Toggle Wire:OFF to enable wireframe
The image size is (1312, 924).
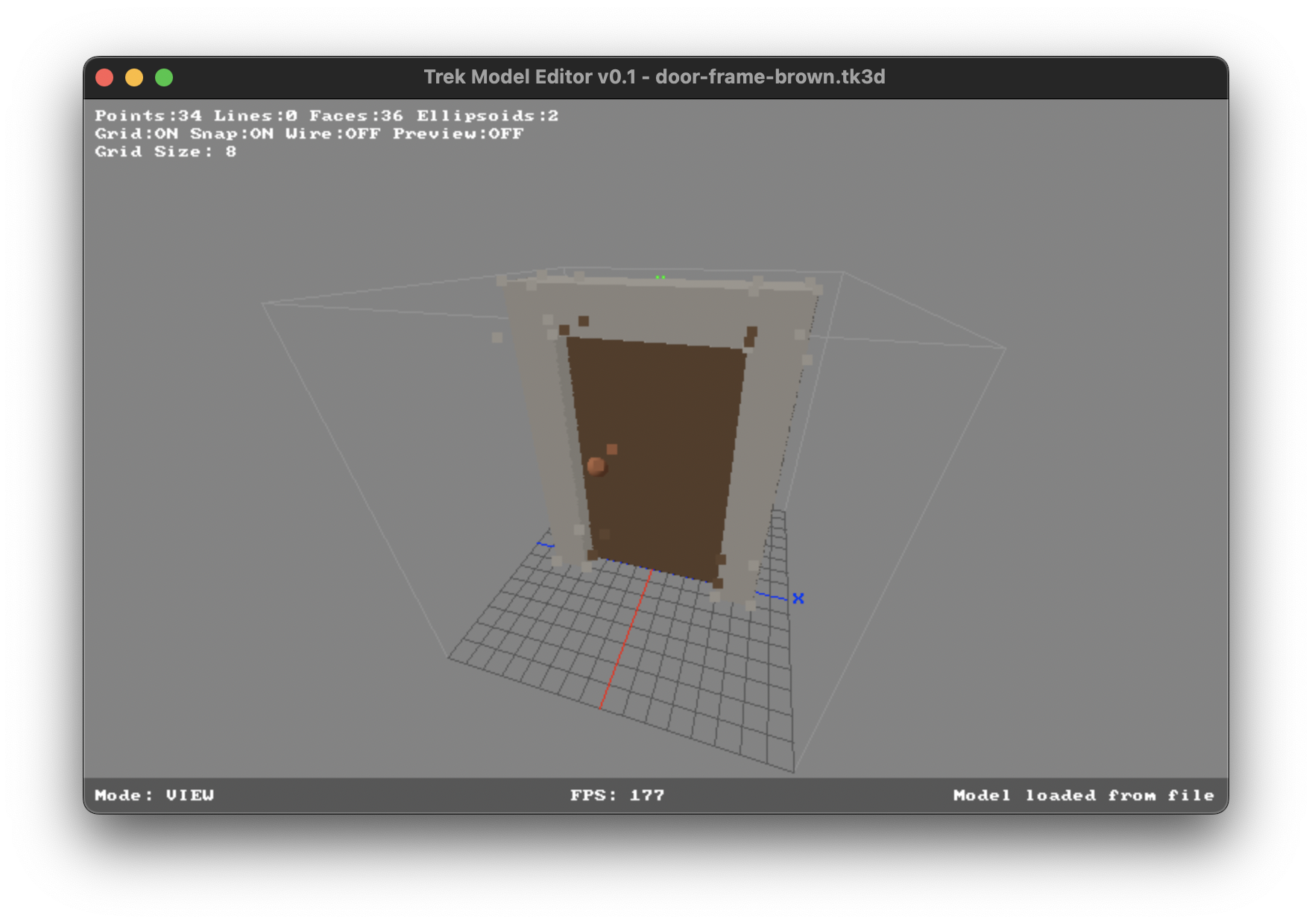coord(334,133)
